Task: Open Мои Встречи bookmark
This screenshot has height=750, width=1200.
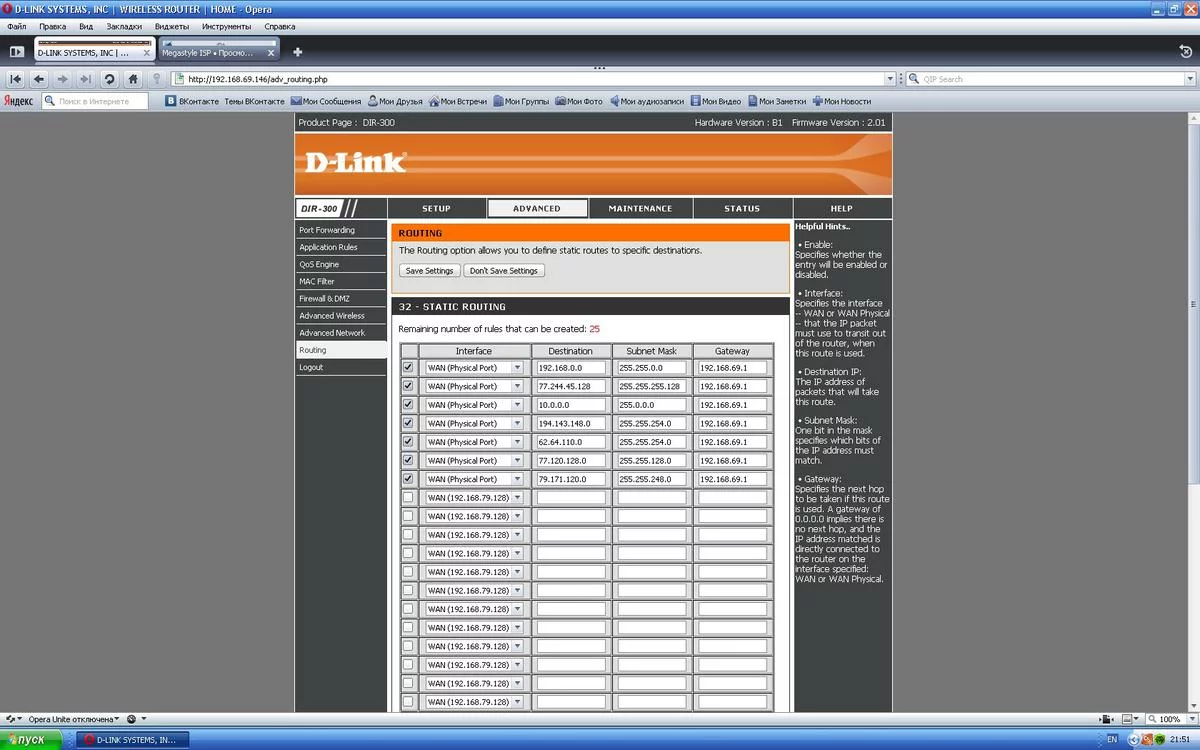Action: pyautogui.click(x=457, y=101)
